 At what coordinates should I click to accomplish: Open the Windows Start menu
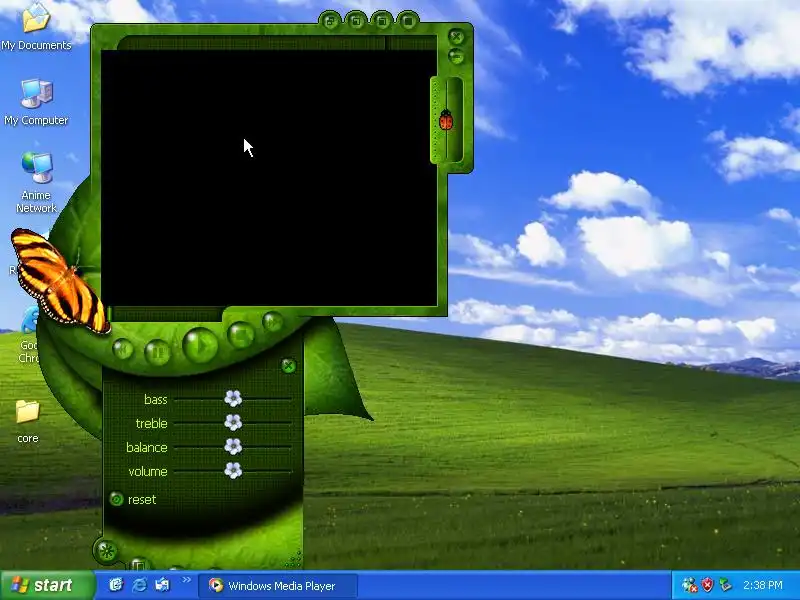[47, 585]
